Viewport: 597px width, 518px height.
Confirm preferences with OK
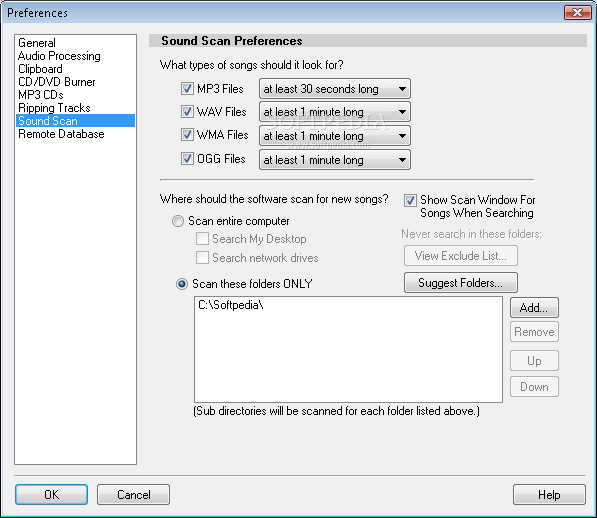51,495
